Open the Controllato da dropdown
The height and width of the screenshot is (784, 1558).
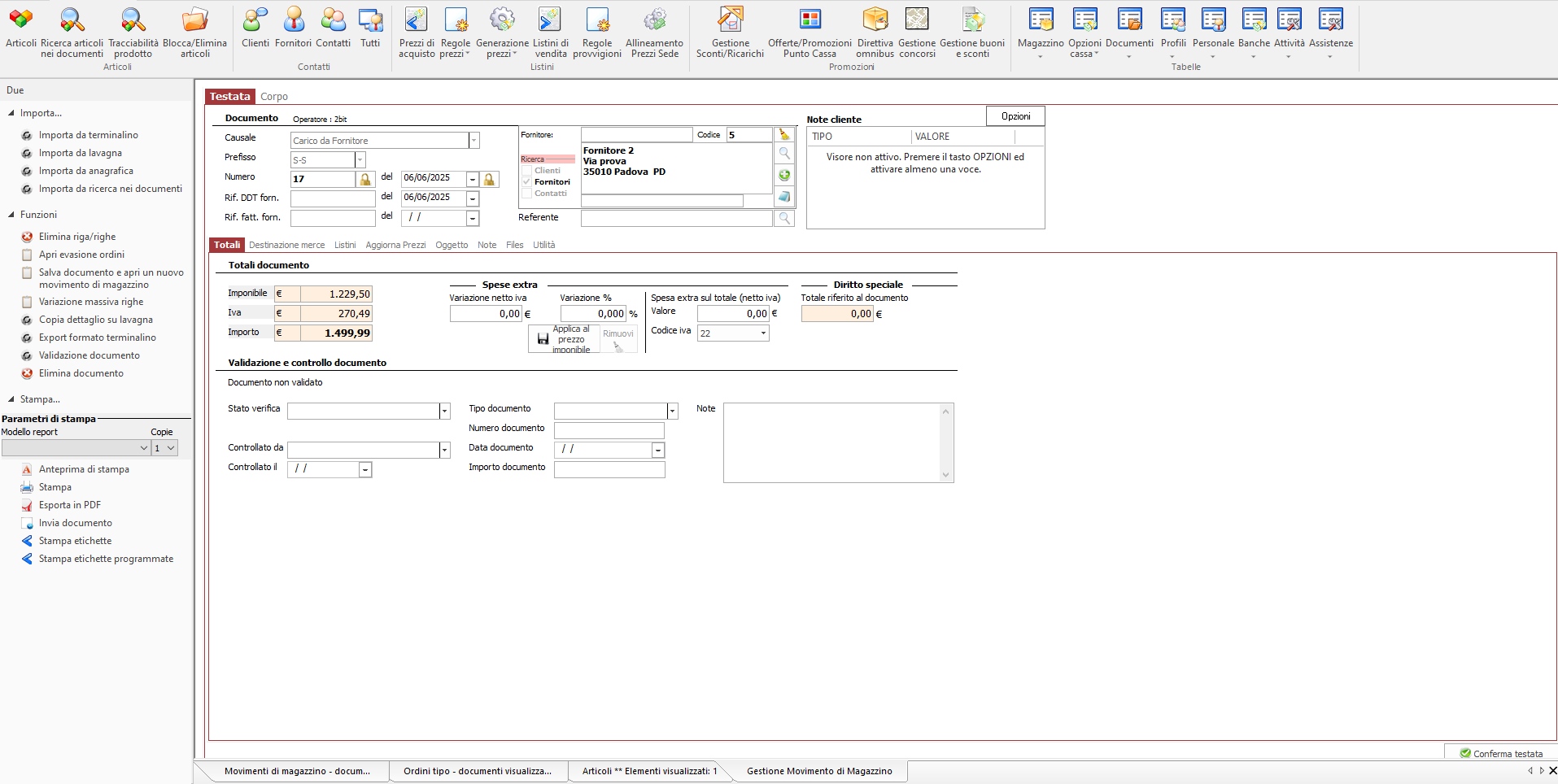click(444, 450)
